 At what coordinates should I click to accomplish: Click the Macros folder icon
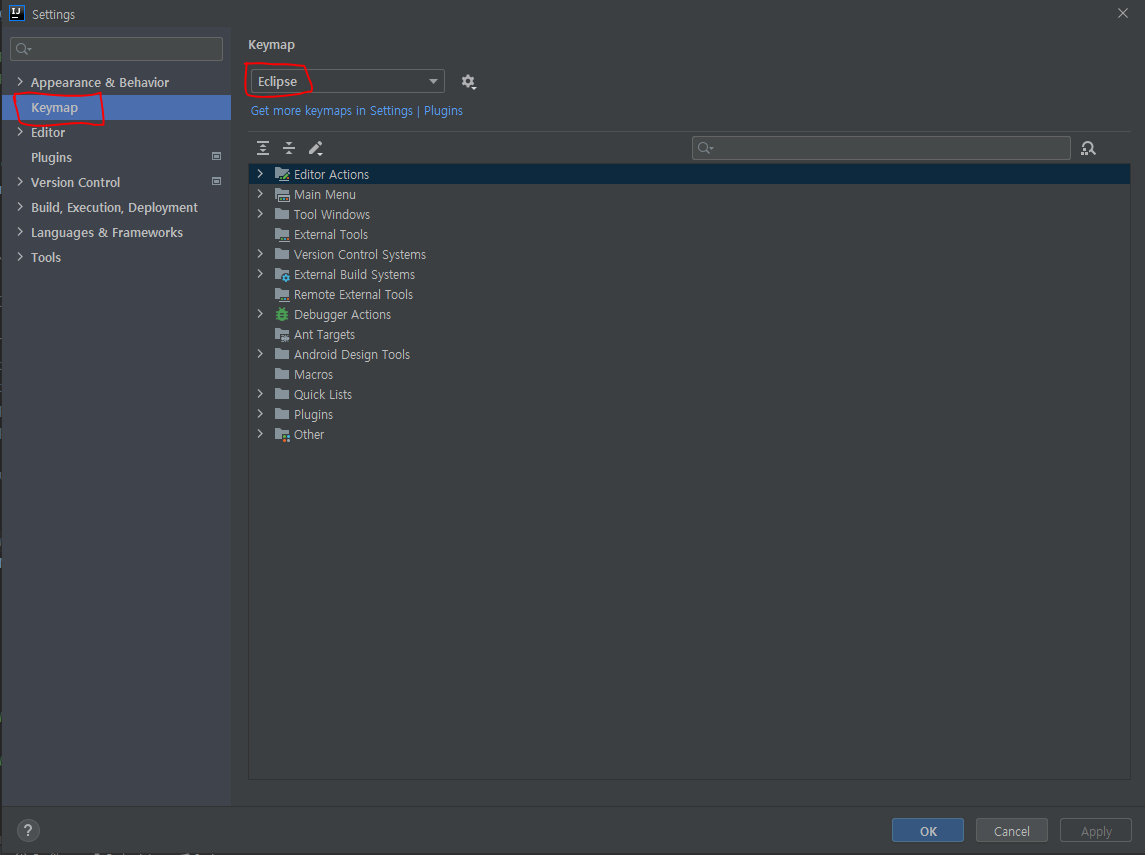282,374
